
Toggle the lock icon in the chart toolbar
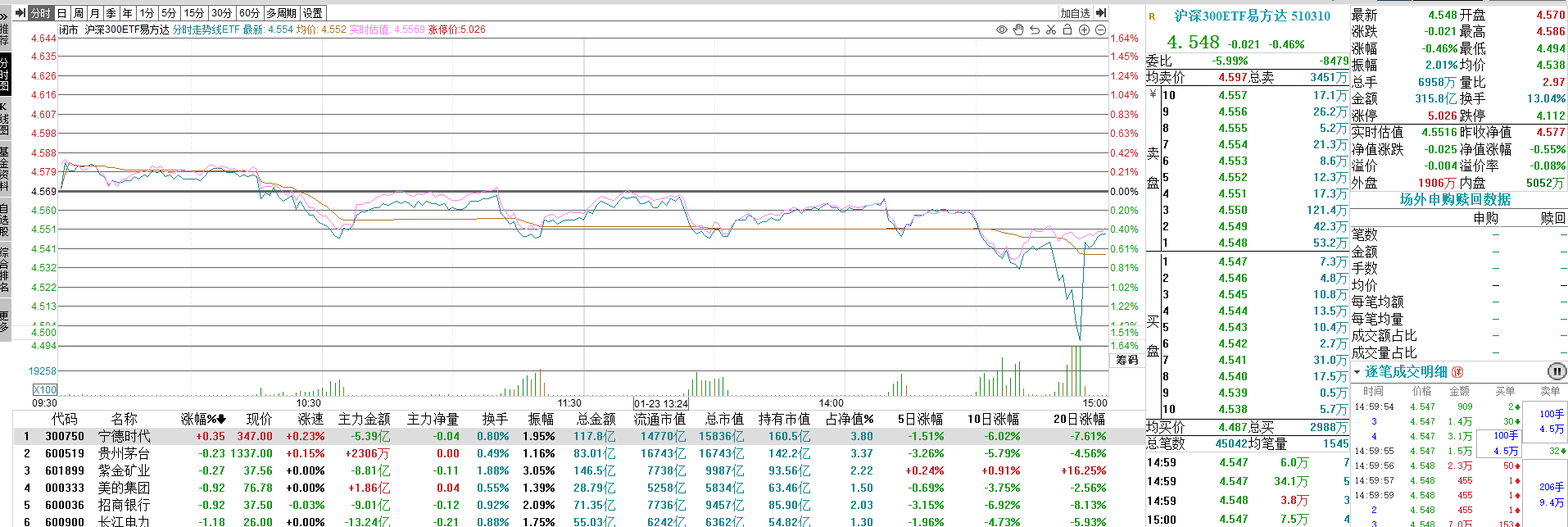[1067, 30]
